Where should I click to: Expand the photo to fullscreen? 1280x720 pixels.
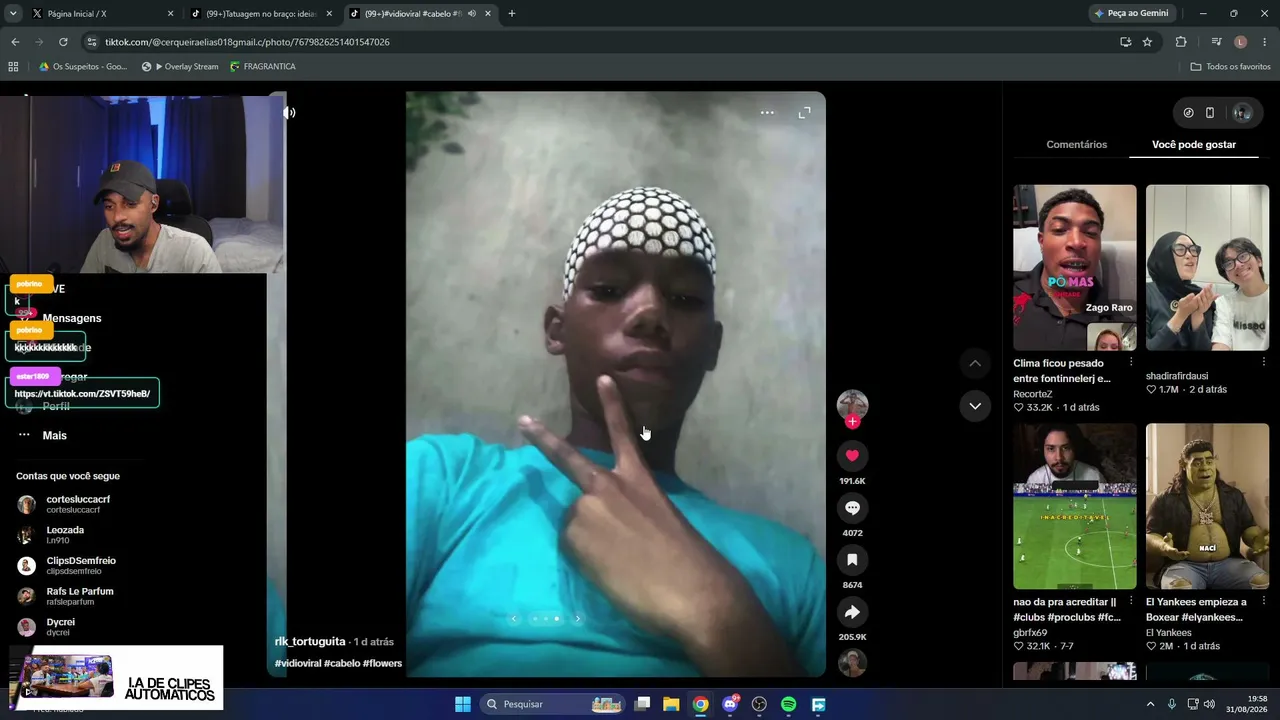point(804,113)
